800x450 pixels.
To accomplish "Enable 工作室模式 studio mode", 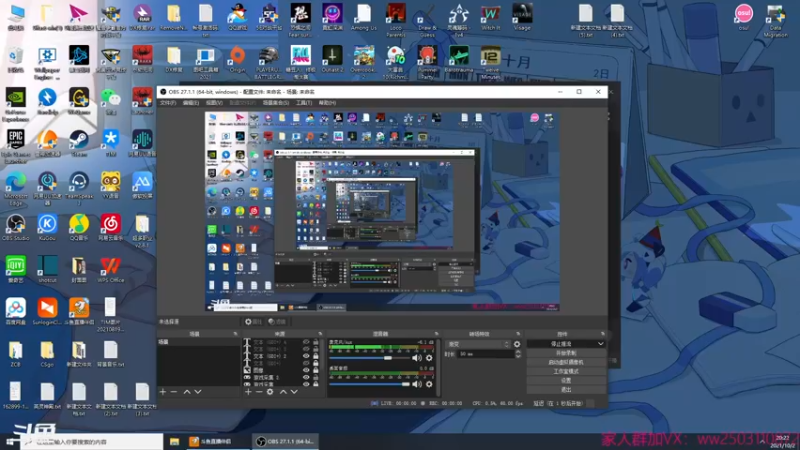I will click(566, 371).
